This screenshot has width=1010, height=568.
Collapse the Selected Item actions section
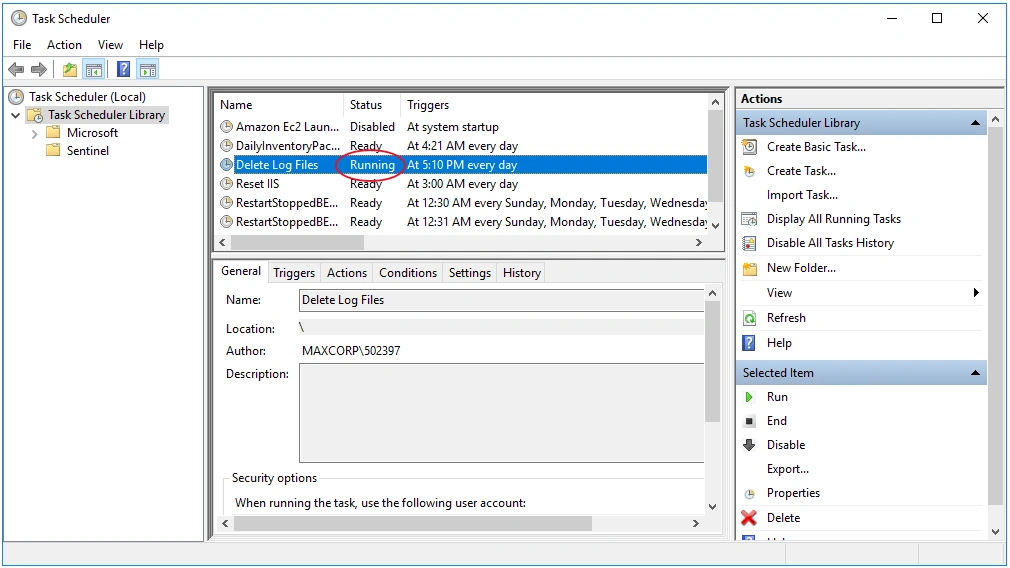tap(975, 373)
